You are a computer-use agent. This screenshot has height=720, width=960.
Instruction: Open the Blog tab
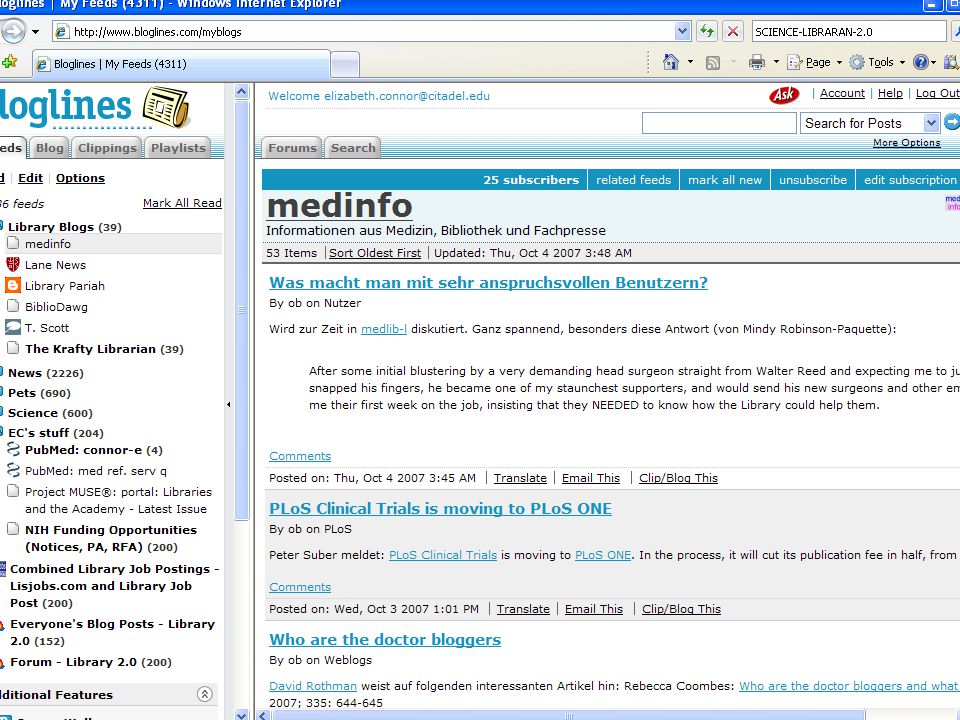tap(49, 148)
